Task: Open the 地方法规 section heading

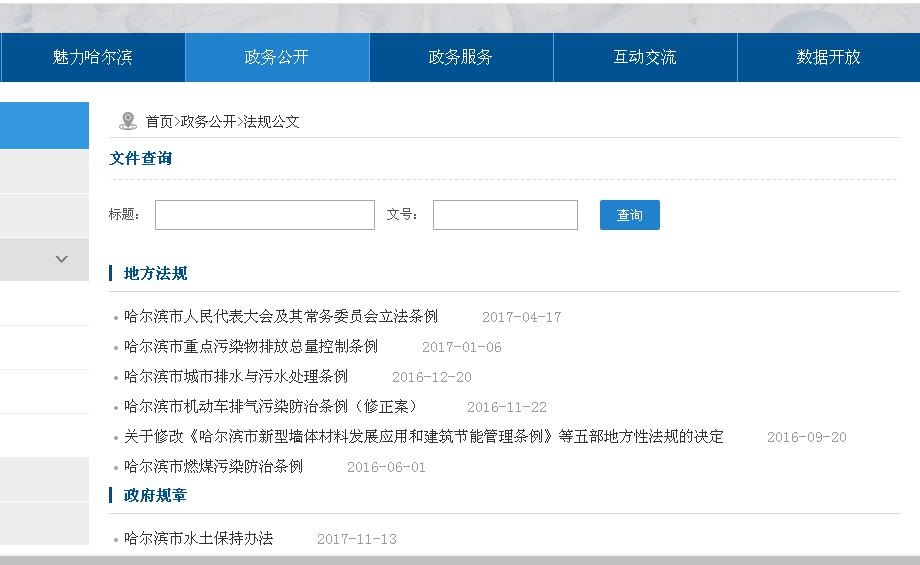Action: 155,273
